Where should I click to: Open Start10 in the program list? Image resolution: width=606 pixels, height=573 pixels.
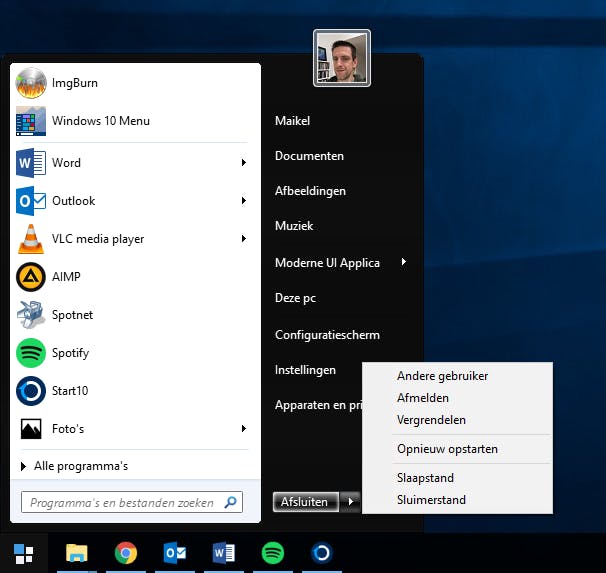click(70, 391)
